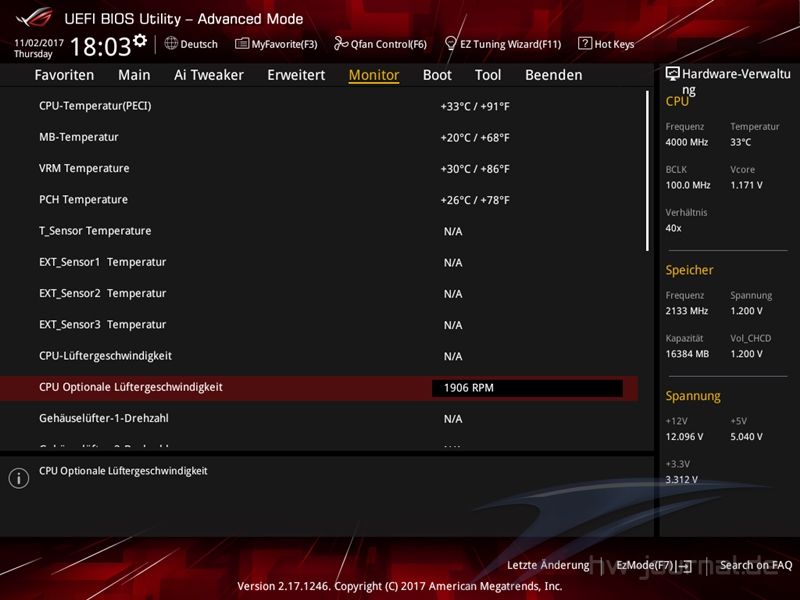Switch to the Main tab
The image size is (800, 600).
point(134,75)
